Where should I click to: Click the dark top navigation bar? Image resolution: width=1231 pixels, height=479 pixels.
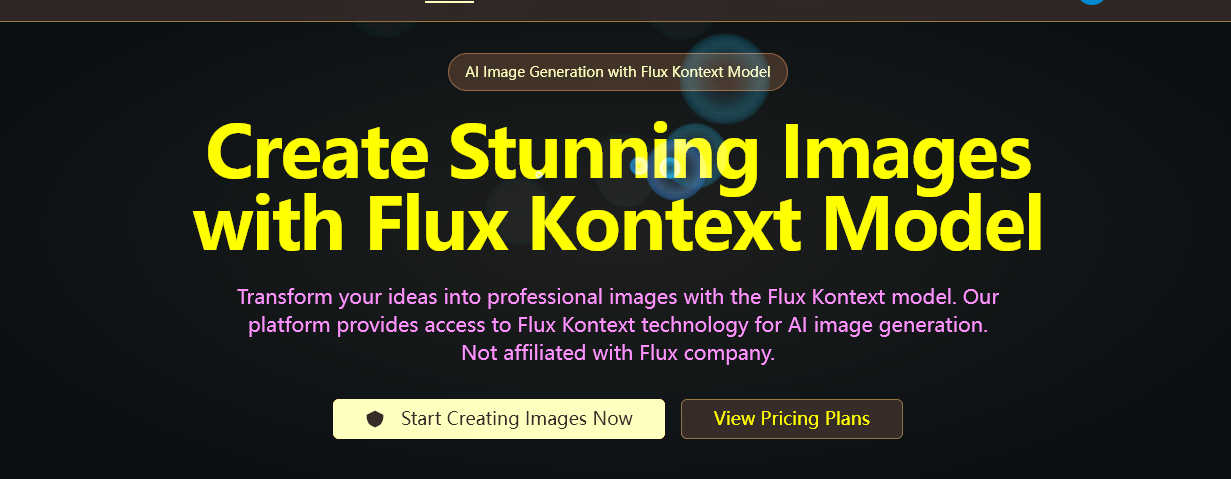(x=615, y=10)
